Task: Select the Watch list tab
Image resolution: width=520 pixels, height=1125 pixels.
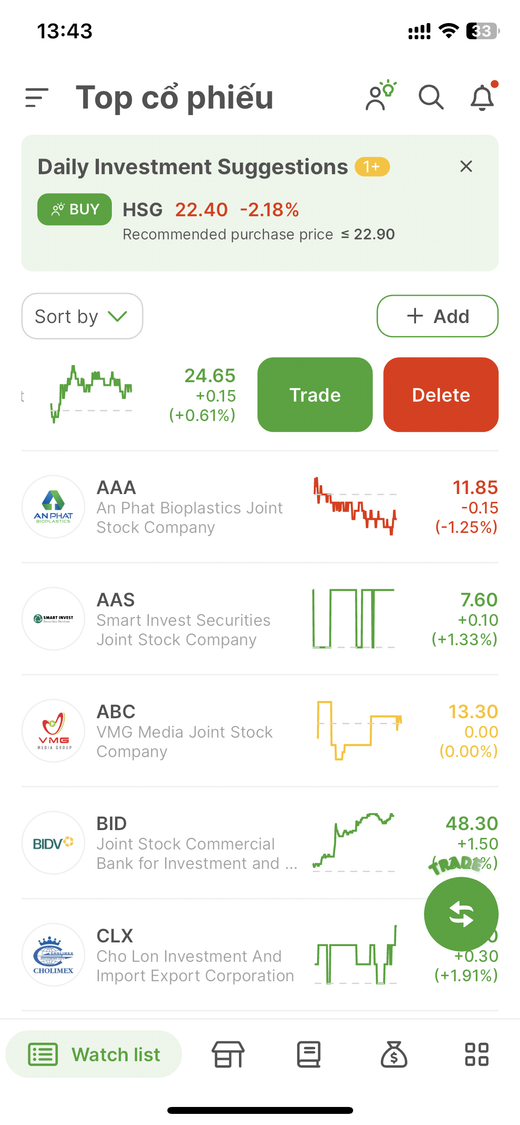Action: 94,1055
